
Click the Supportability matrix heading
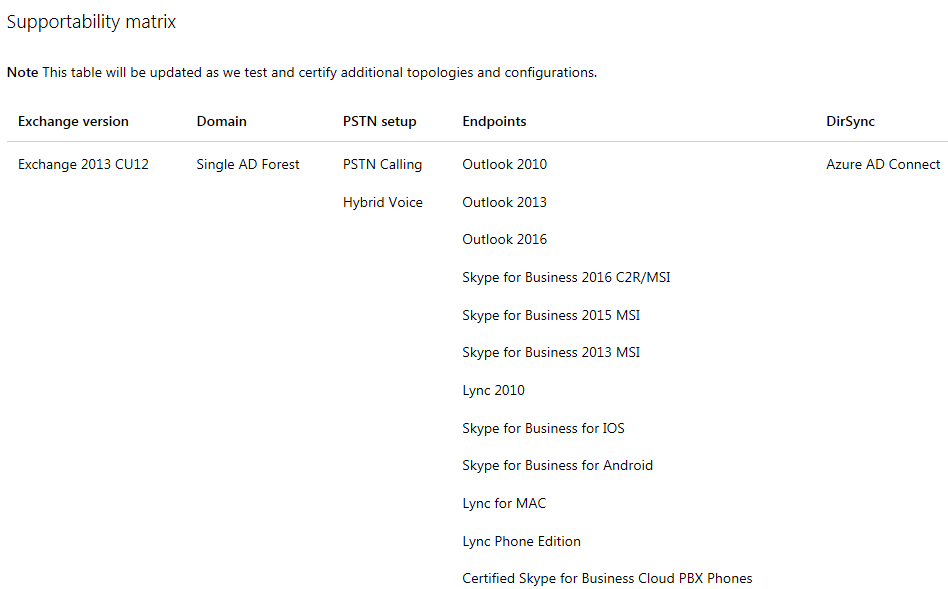(x=91, y=22)
